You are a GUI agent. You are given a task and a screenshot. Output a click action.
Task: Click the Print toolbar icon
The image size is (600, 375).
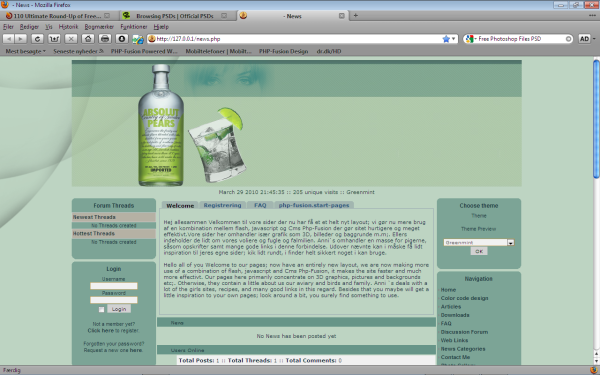coord(104,39)
